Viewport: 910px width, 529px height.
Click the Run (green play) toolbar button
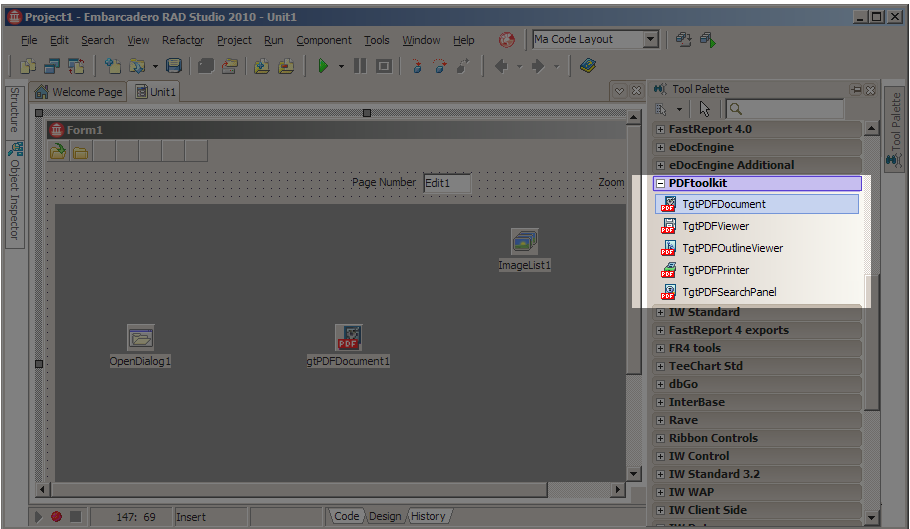pos(323,66)
